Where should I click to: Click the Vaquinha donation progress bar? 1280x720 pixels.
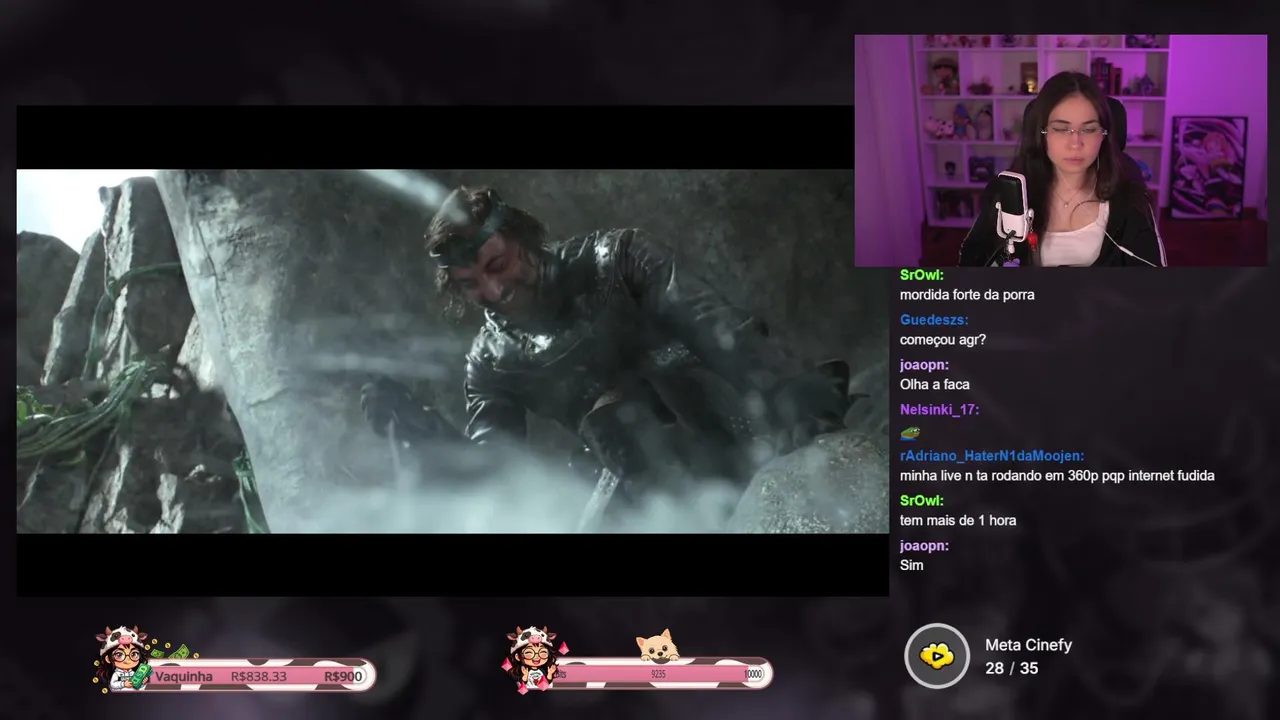click(262, 676)
